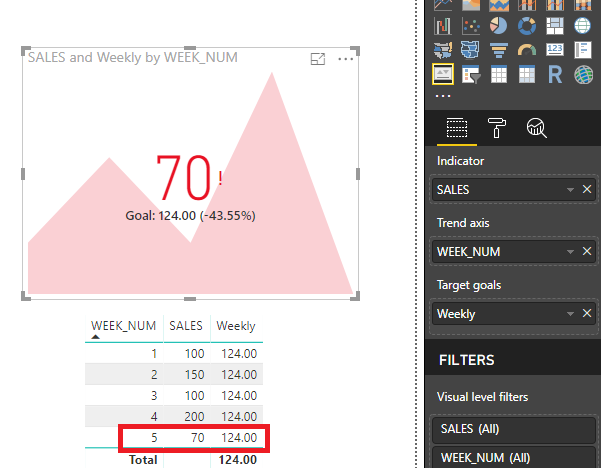Viewport: 601px width, 468px height.
Task: Sort table by Weekly column header
Action: (236, 326)
